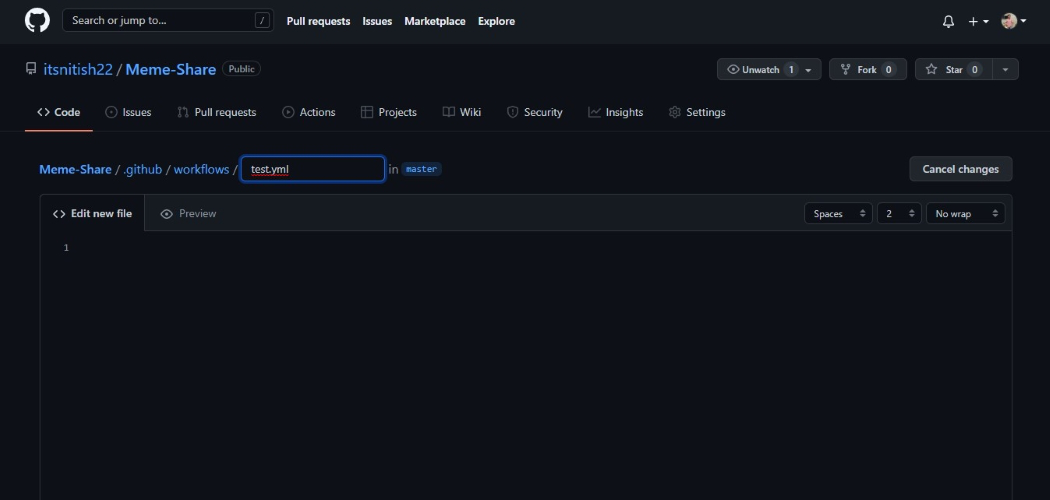Switch to the Projects tab
1050x500 pixels.
[x=388, y=112]
